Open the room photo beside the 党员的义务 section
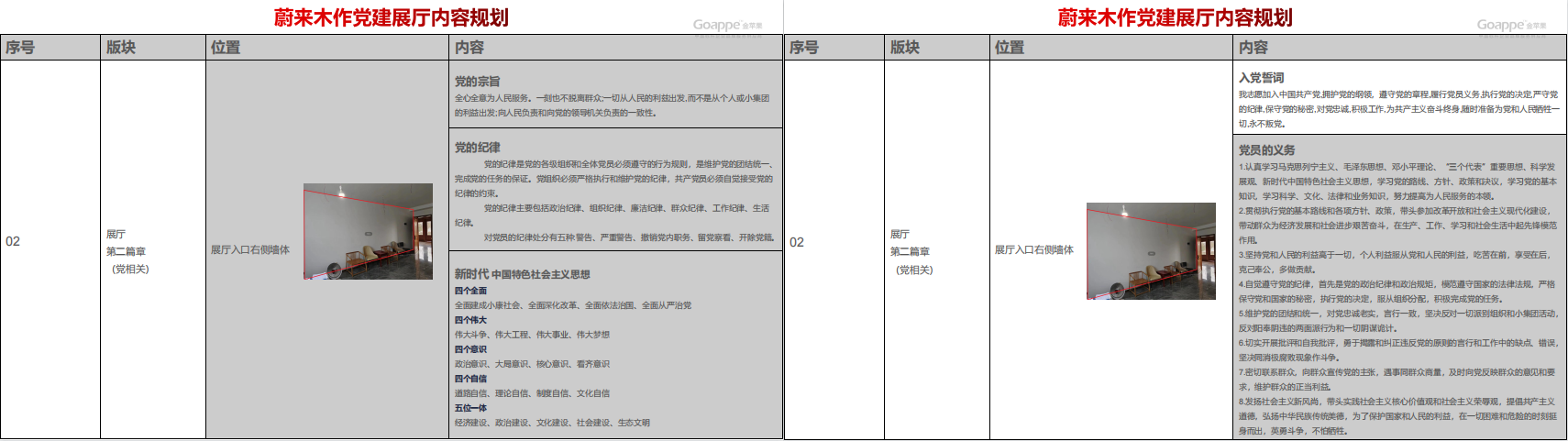This screenshot has height=441, width=1568. click(1151, 250)
